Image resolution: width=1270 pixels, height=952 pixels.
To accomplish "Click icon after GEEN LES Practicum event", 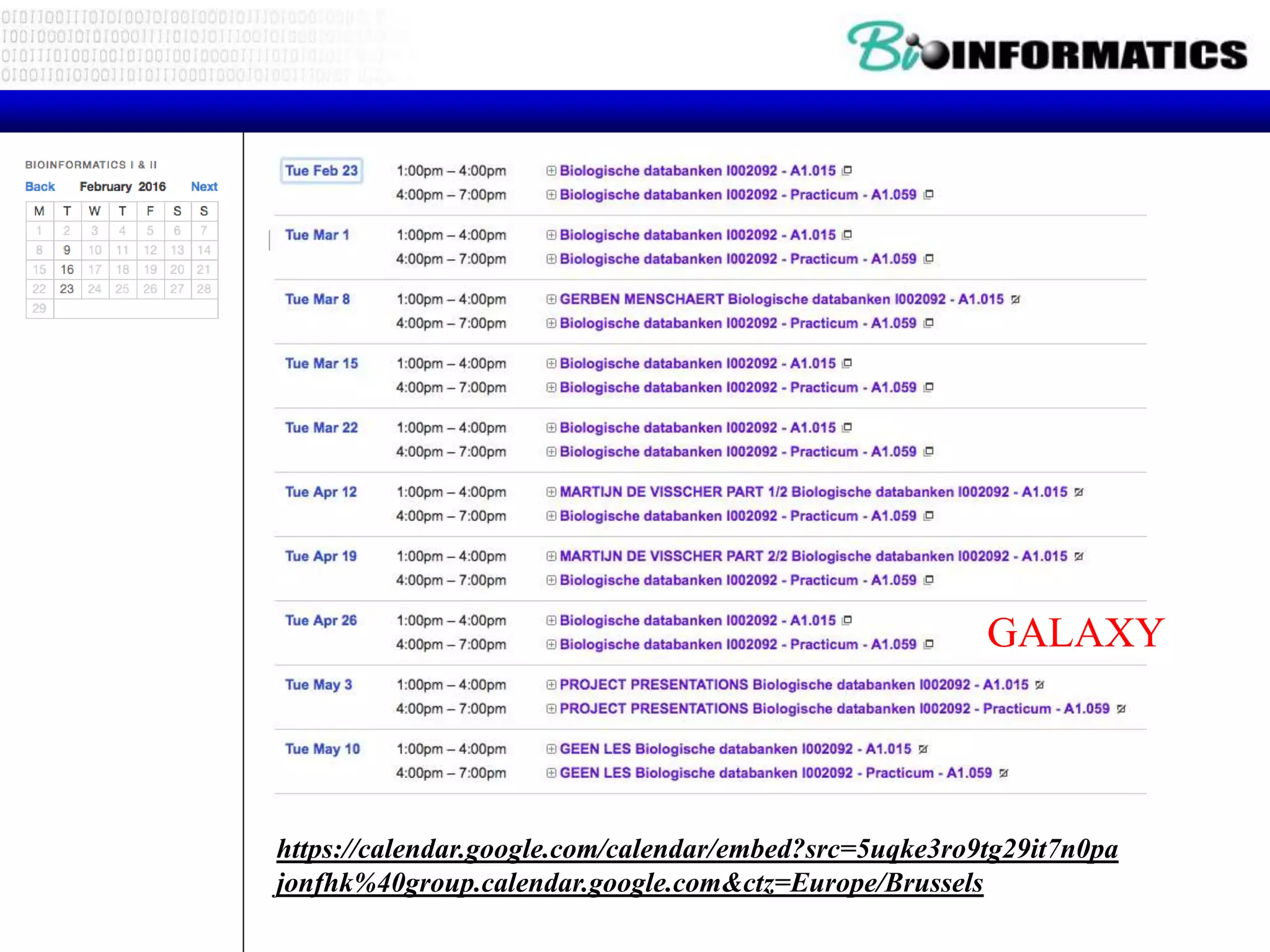I will click(x=1004, y=773).
